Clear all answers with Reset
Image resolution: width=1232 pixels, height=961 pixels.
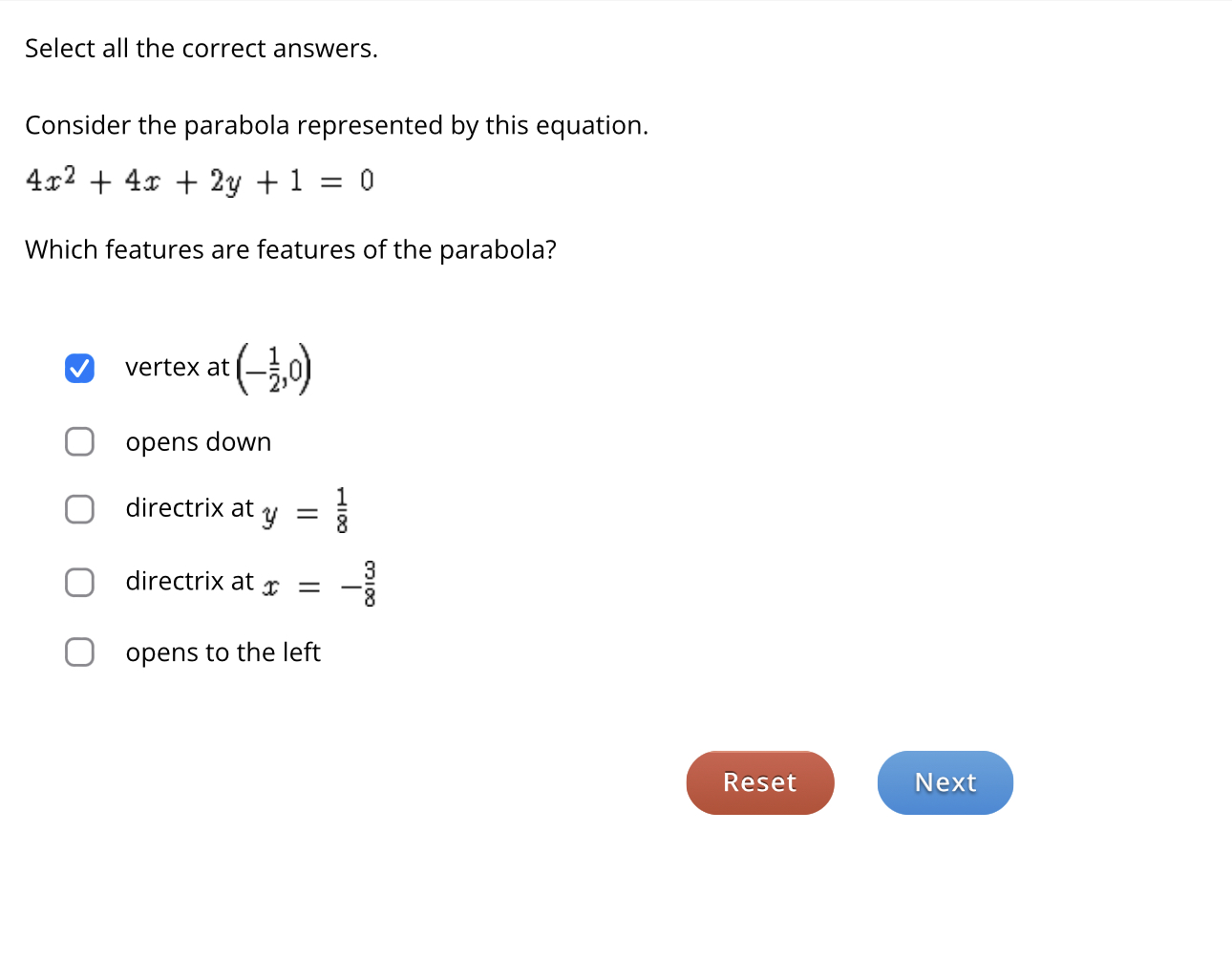tap(759, 782)
